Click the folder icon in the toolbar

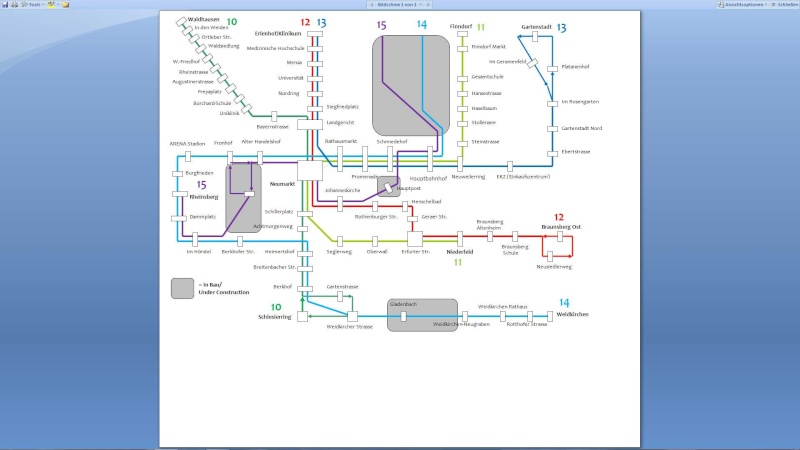pos(65,4)
